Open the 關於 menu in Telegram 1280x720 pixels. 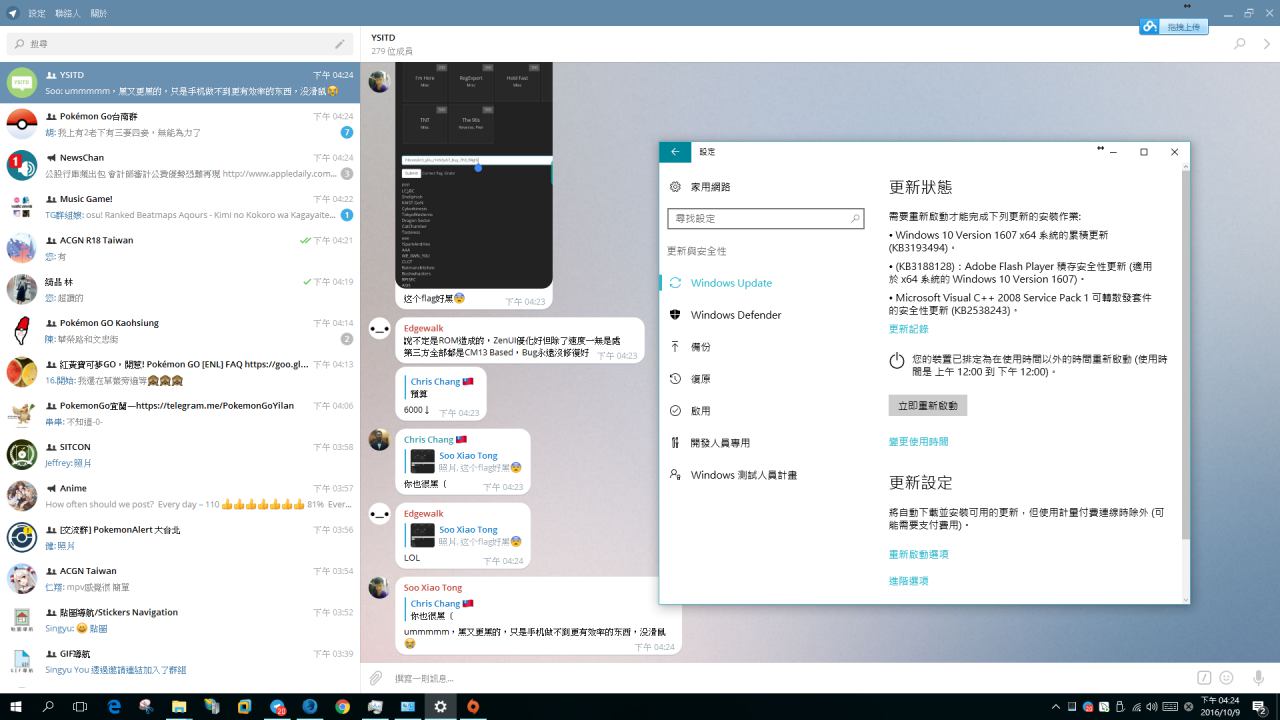click(99, 13)
